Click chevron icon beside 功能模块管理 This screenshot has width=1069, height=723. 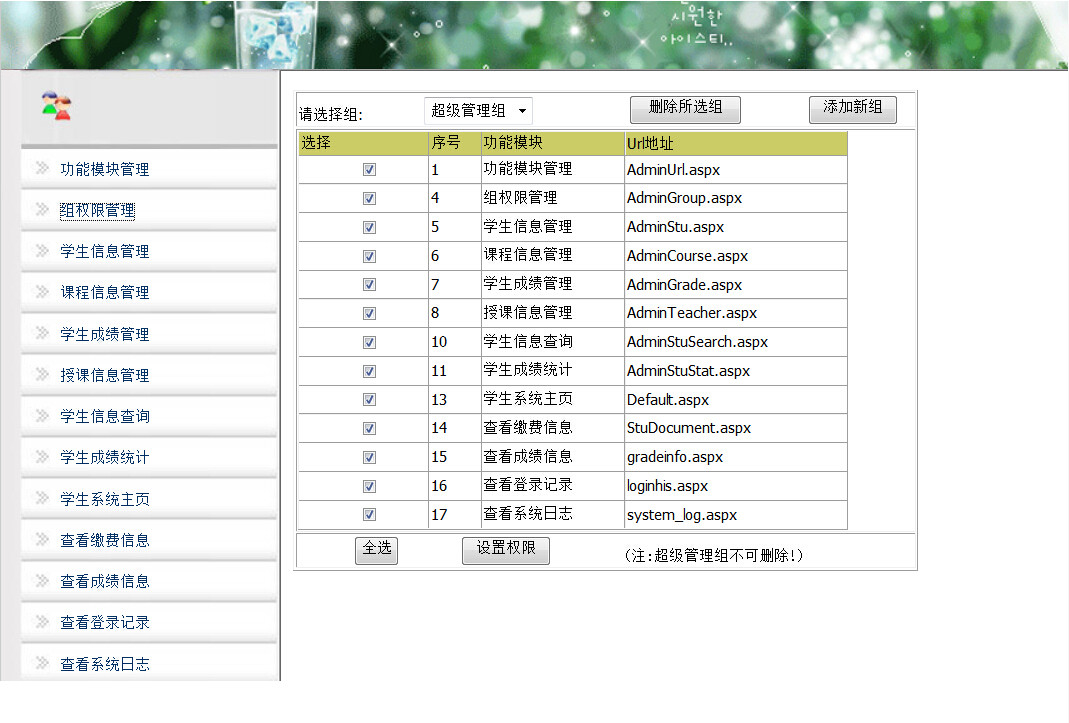(42, 169)
